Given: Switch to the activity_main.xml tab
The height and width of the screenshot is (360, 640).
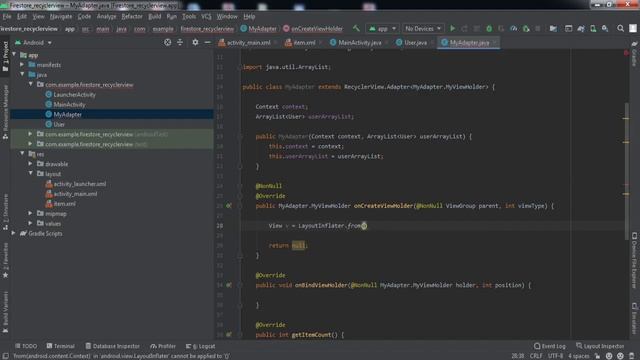Looking at the screenshot, I should pos(244,42).
